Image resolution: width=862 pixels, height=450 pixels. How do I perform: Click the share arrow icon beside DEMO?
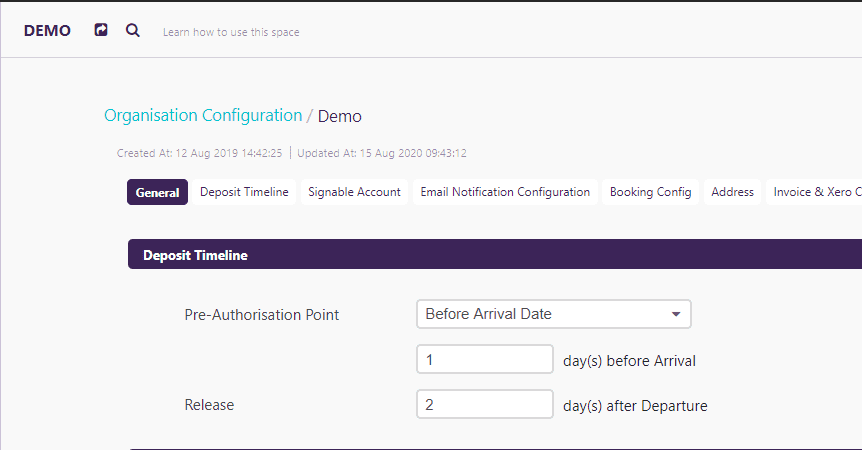click(x=101, y=30)
